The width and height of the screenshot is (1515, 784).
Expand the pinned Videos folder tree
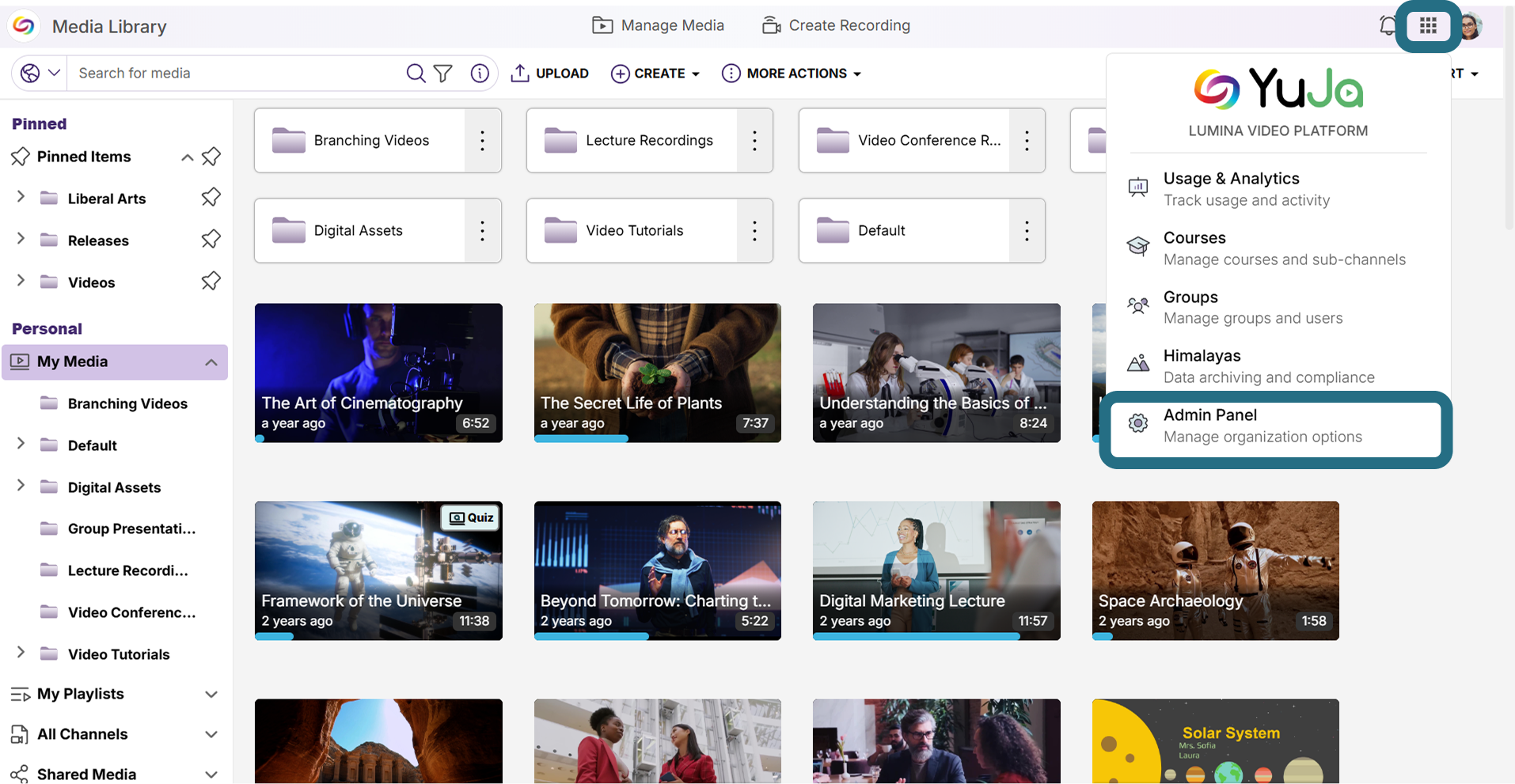pos(21,281)
